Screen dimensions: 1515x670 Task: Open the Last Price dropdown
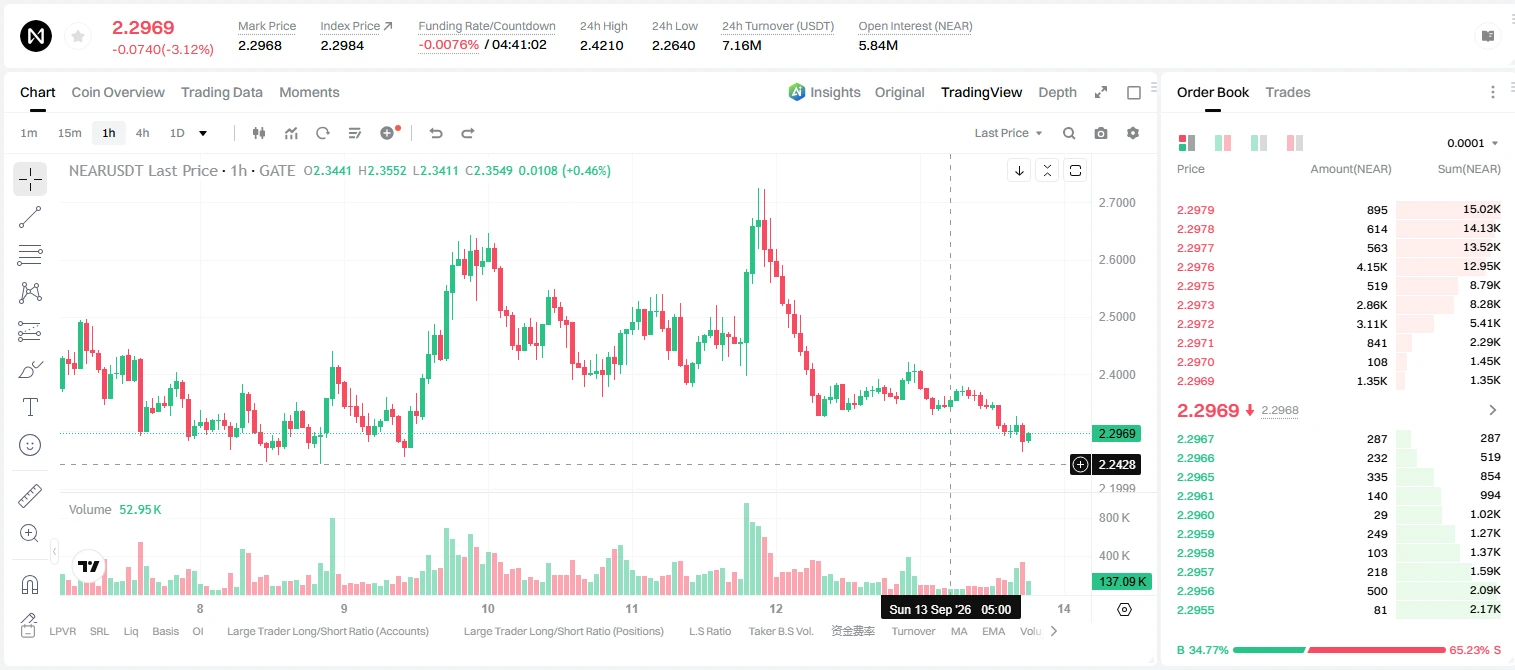[1008, 133]
